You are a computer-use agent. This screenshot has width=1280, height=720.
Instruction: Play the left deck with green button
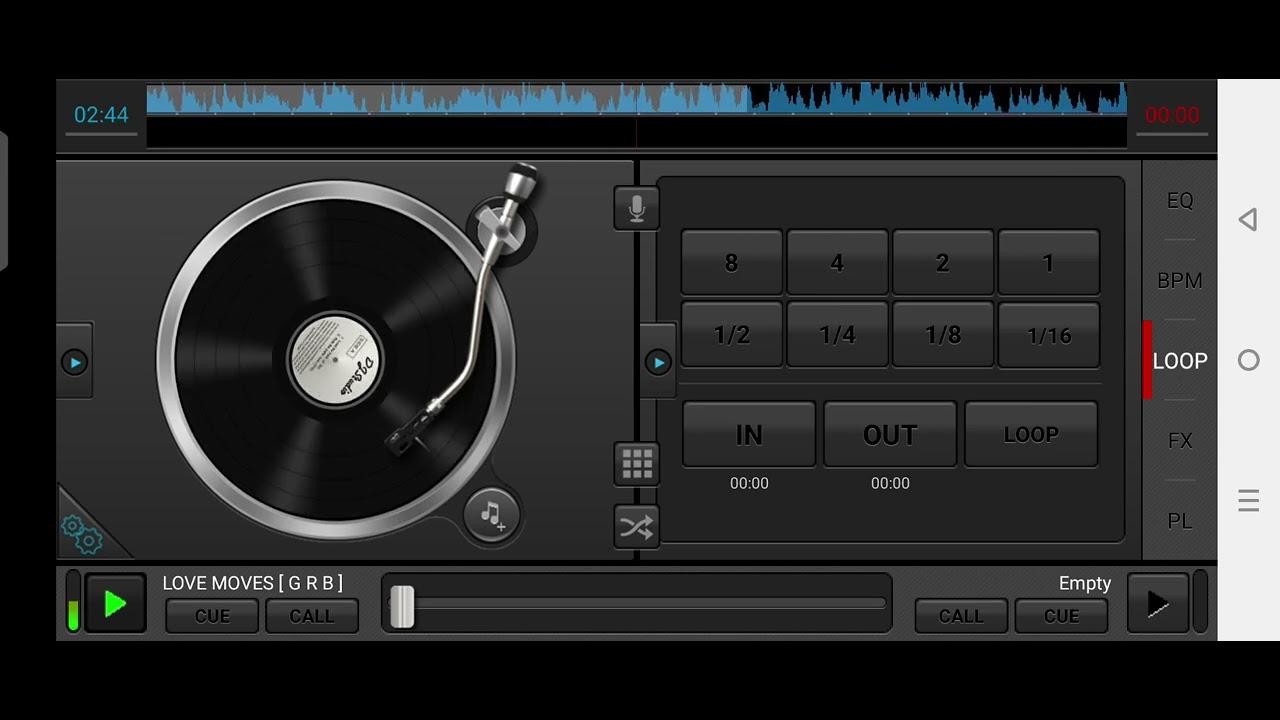(x=115, y=603)
